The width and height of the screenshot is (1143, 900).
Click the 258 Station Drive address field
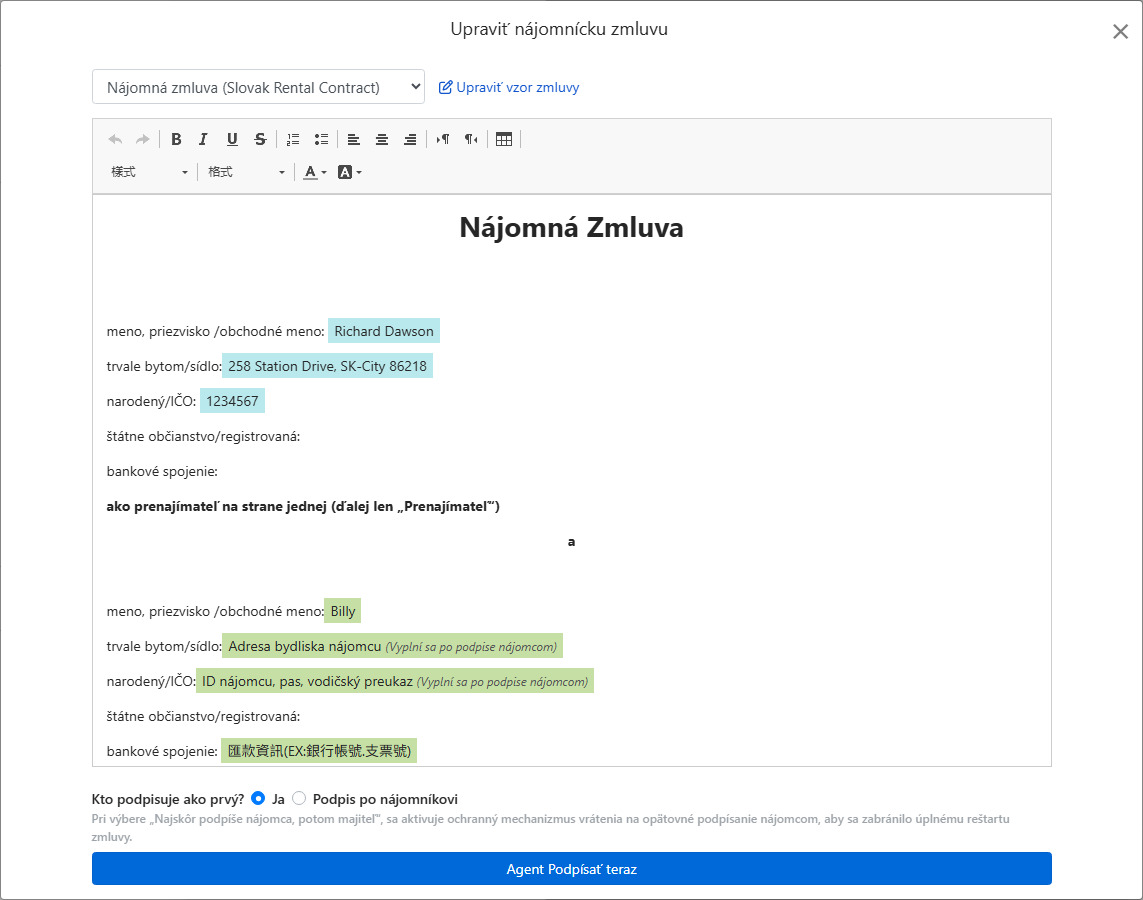[327, 366]
